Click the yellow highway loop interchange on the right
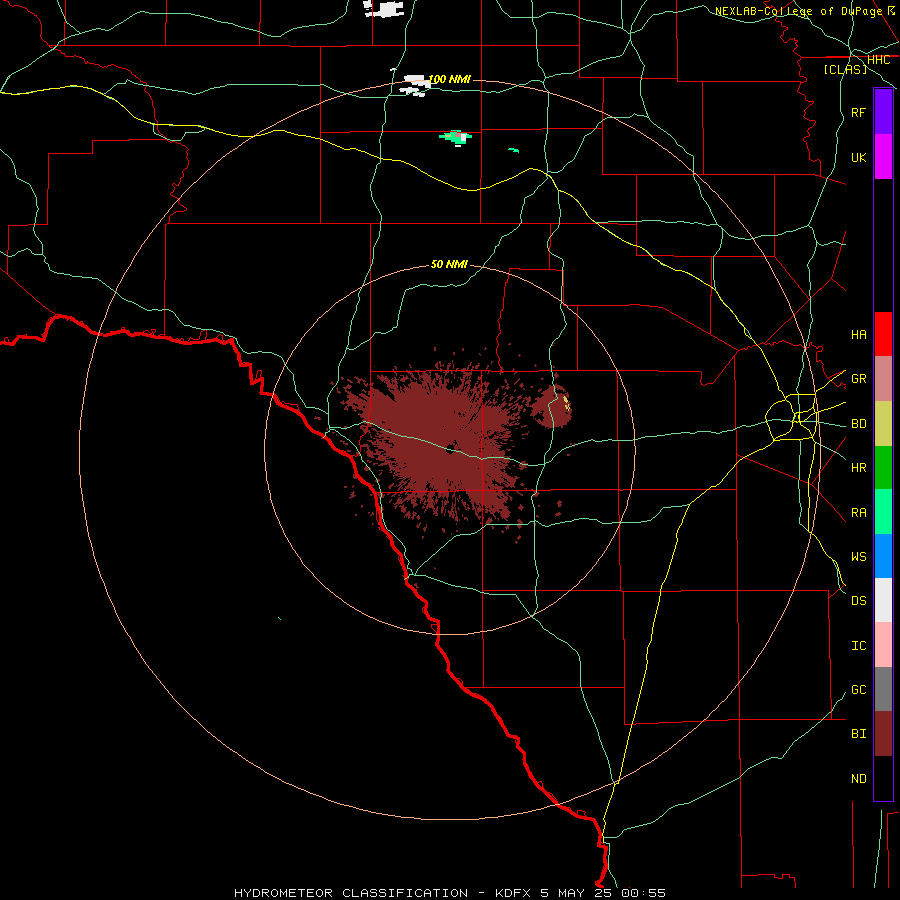Screen dimensions: 900x900 pyautogui.click(x=792, y=417)
